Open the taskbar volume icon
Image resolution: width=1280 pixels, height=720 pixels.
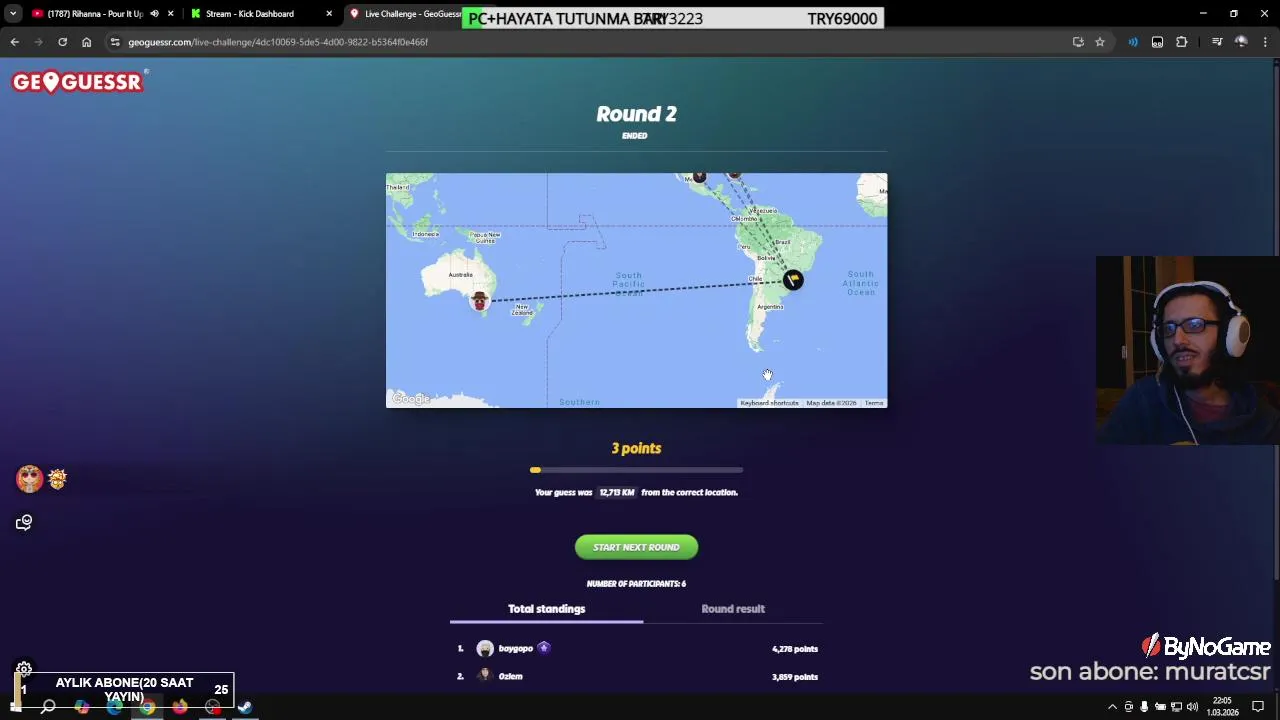1192,707
